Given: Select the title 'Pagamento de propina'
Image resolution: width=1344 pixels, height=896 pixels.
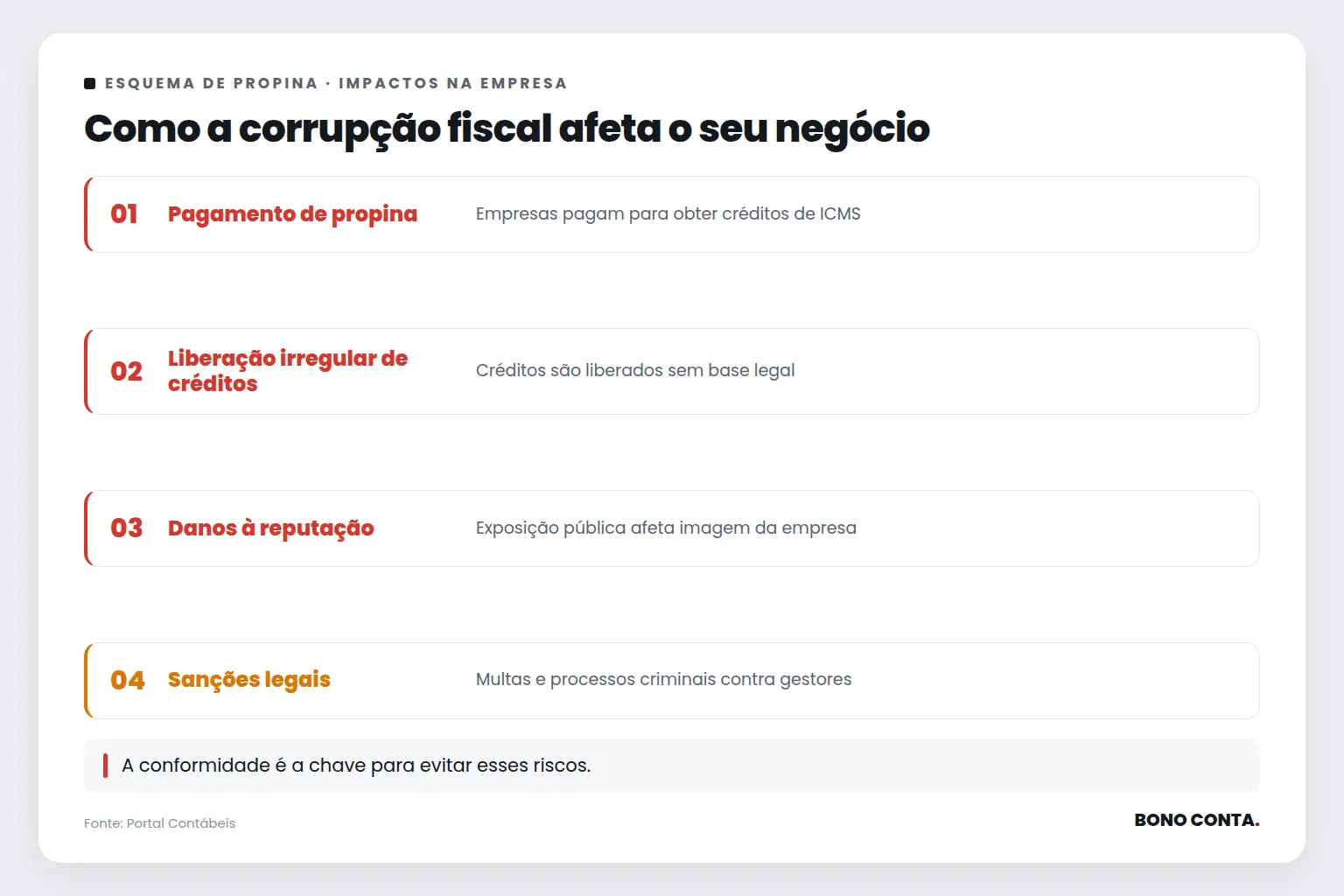Looking at the screenshot, I should point(292,214).
